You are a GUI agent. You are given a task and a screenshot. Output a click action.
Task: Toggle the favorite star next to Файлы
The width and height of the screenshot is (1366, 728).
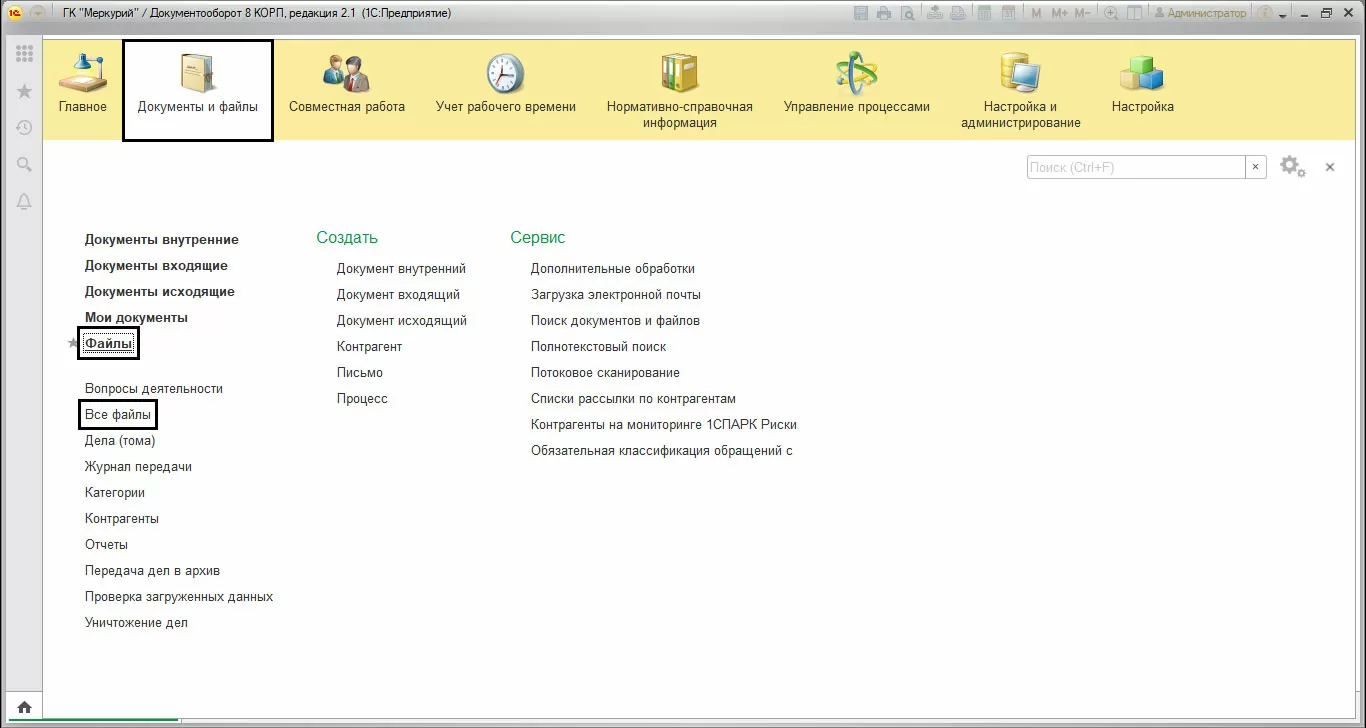tap(72, 344)
